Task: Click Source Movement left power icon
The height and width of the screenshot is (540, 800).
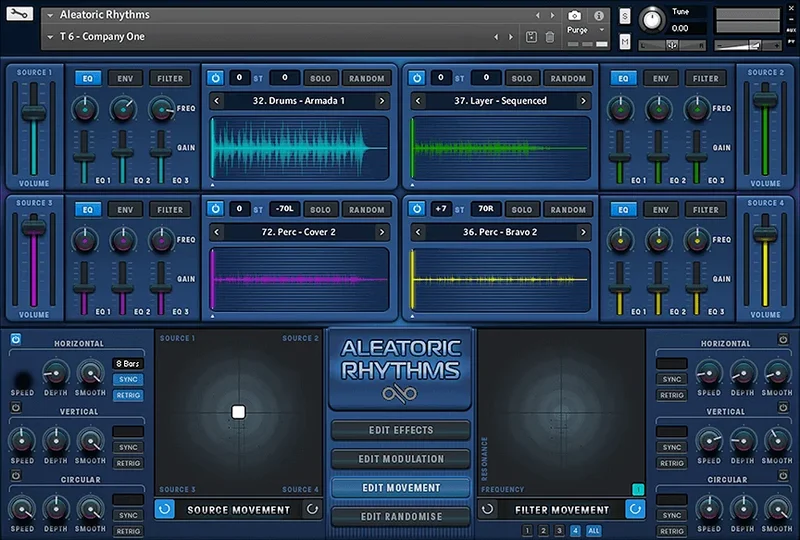Action: tap(164, 509)
